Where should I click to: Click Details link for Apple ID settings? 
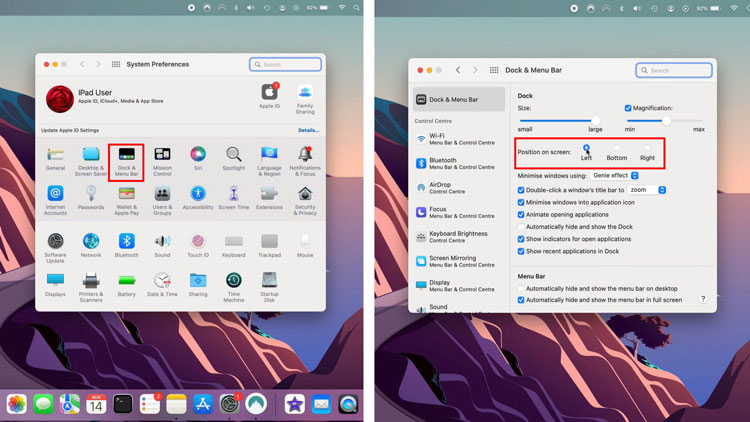309,130
